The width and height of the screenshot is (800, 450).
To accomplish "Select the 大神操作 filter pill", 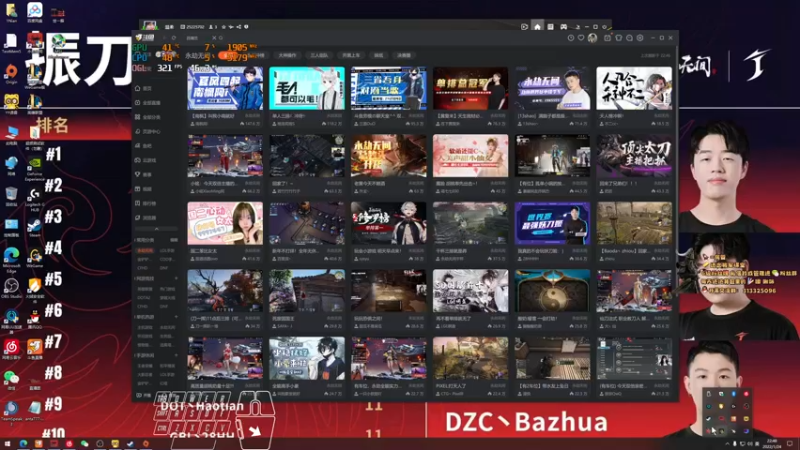I will (x=287, y=55).
